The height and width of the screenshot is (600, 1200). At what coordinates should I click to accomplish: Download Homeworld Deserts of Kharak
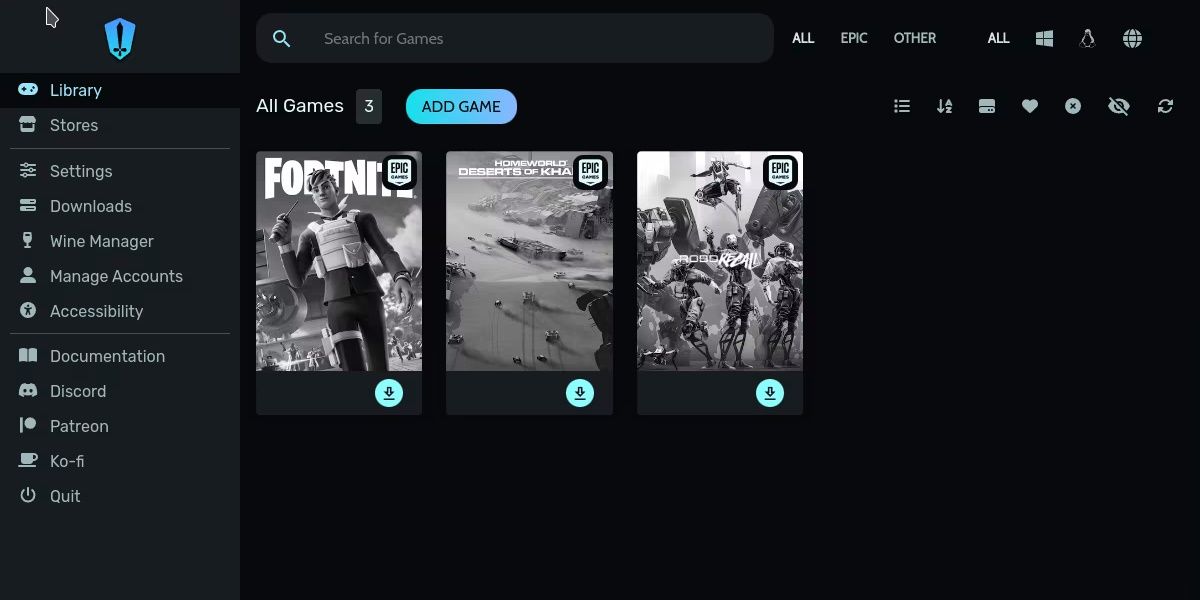580,393
